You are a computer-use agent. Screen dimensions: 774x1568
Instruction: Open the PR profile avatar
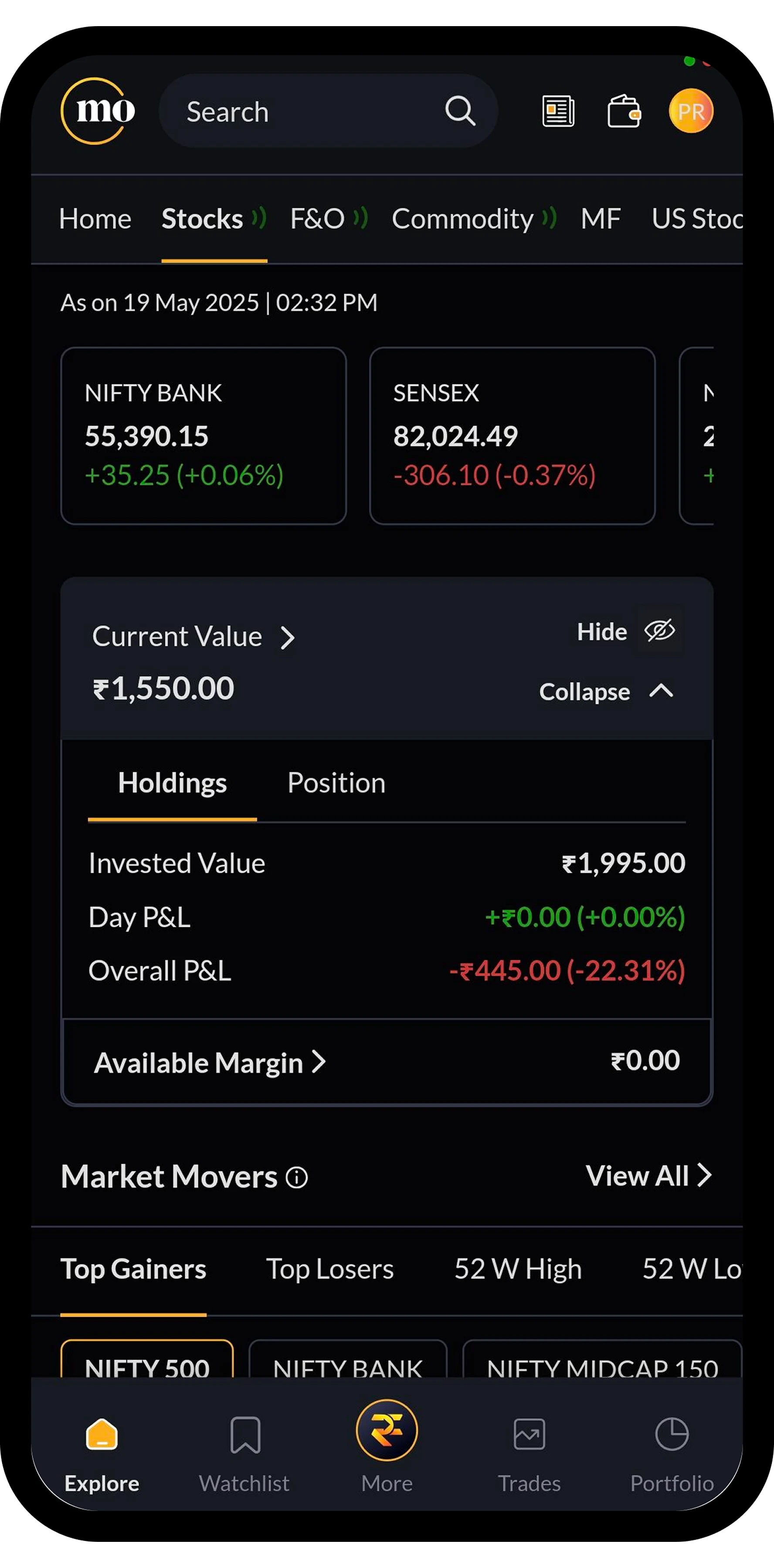click(691, 111)
